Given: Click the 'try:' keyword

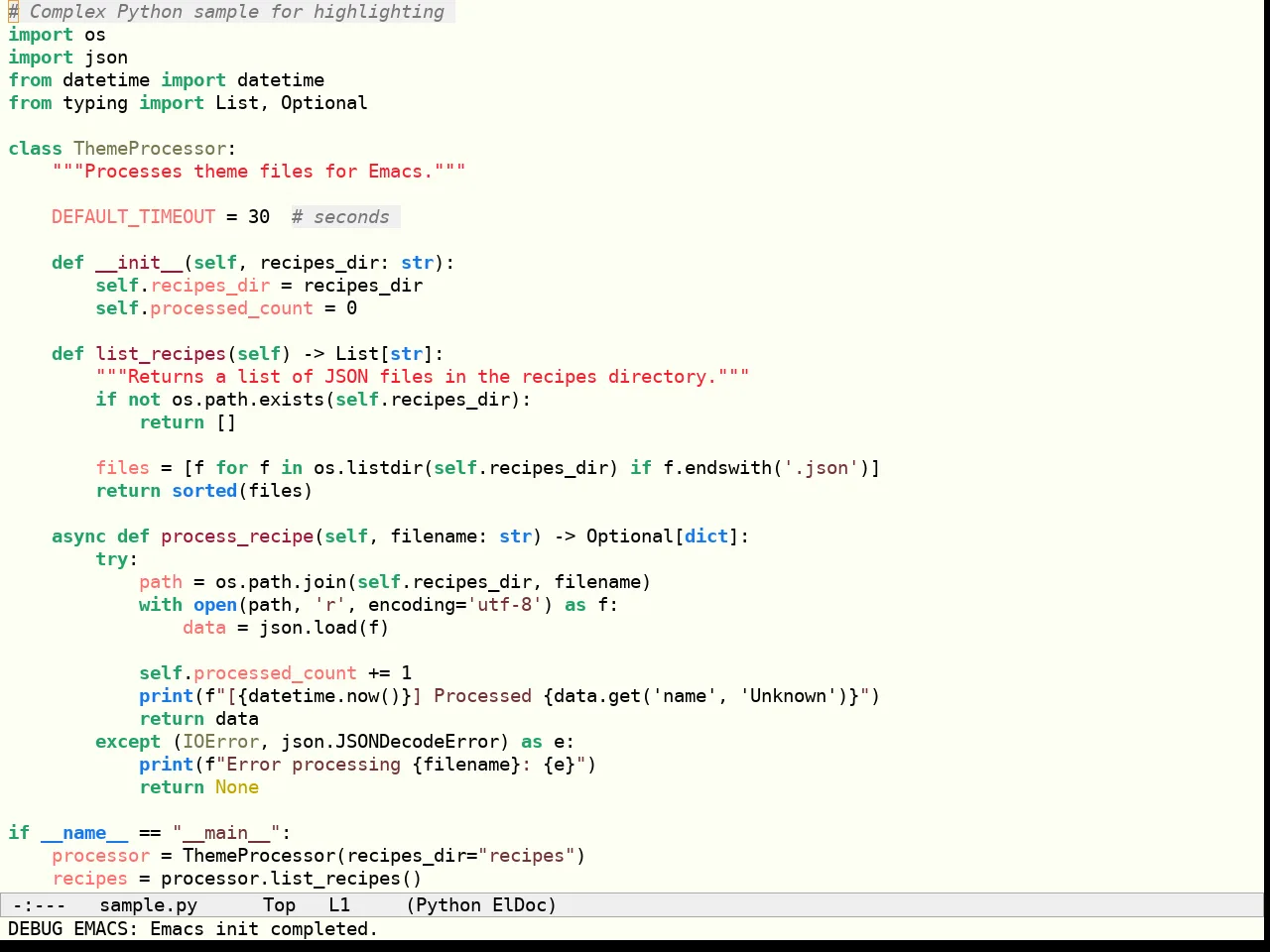Looking at the screenshot, I should click(117, 559).
